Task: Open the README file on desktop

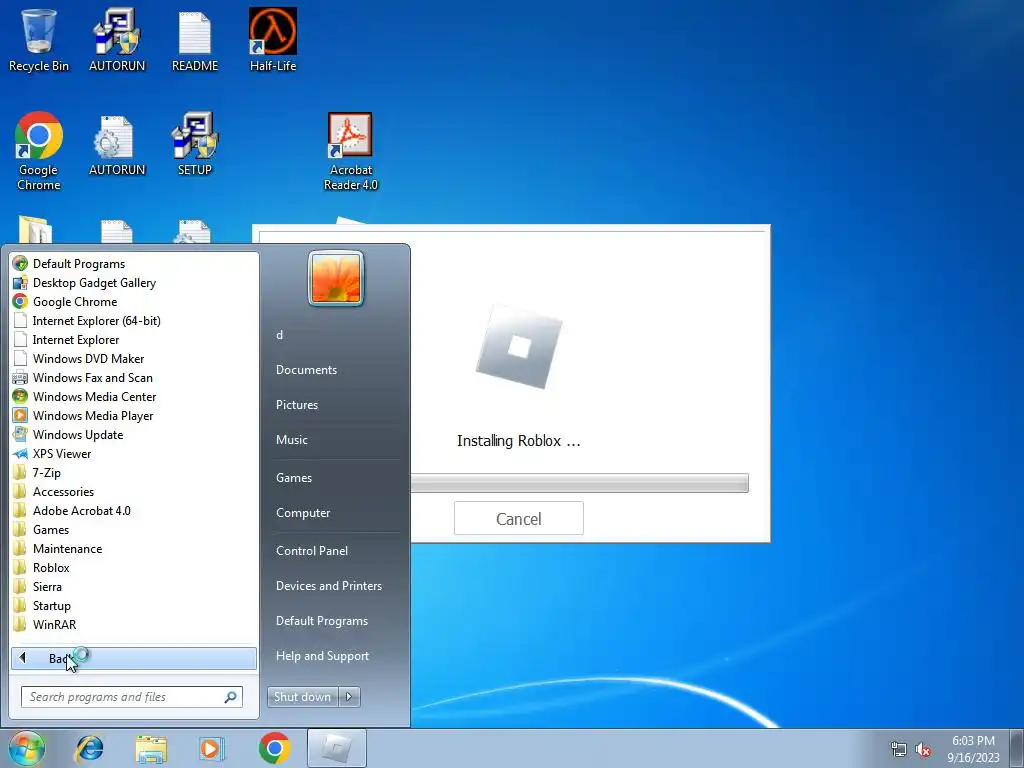Action: pos(195,39)
